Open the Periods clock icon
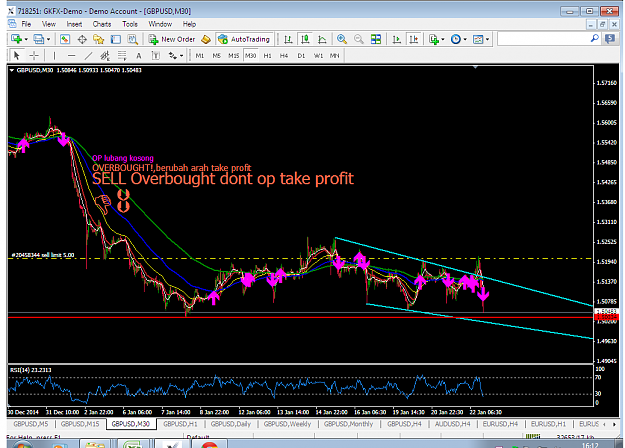The height and width of the screenshot is (448, 625). (456, 39)
